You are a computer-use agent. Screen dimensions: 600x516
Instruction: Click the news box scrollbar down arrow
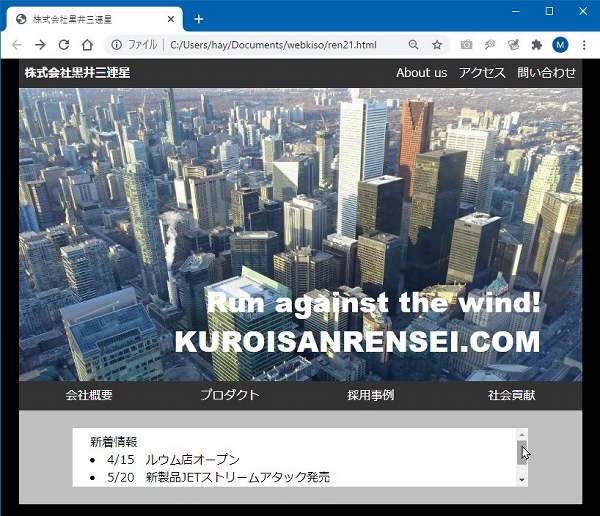(x=521, y=480)
